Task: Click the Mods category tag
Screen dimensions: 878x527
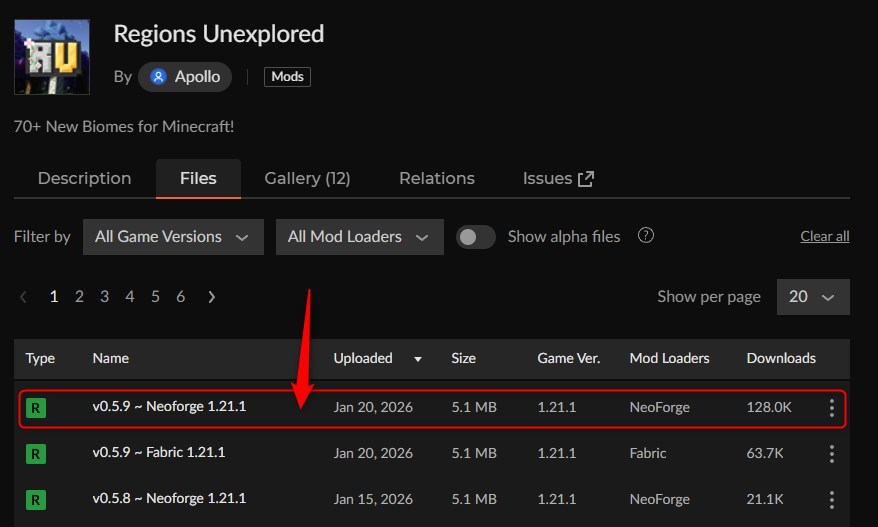Action: 287,77
